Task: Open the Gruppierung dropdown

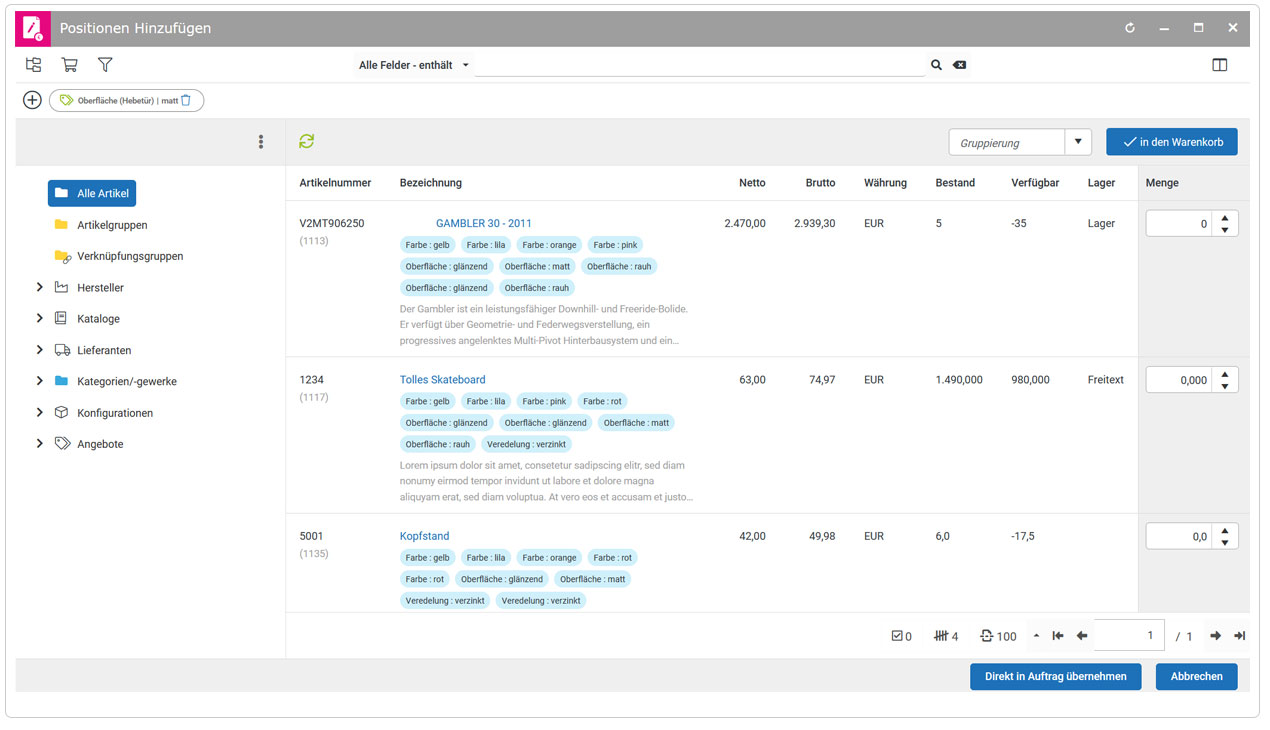Action: point(1078,142)
